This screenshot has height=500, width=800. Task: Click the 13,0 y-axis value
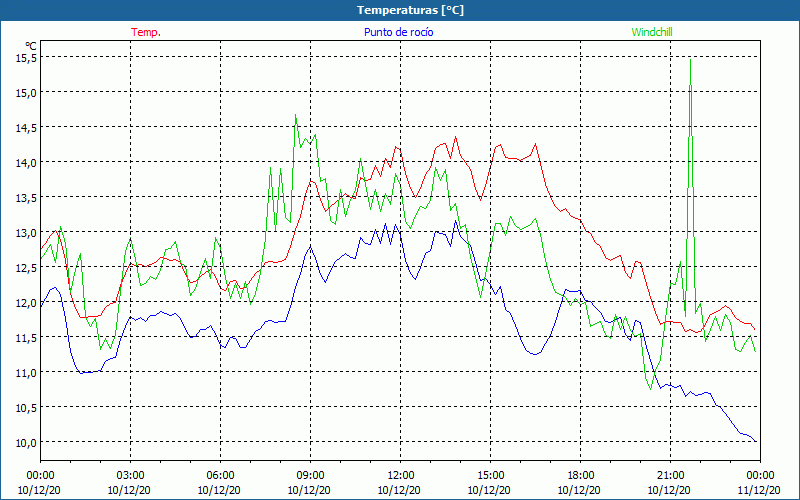(26, 233)
